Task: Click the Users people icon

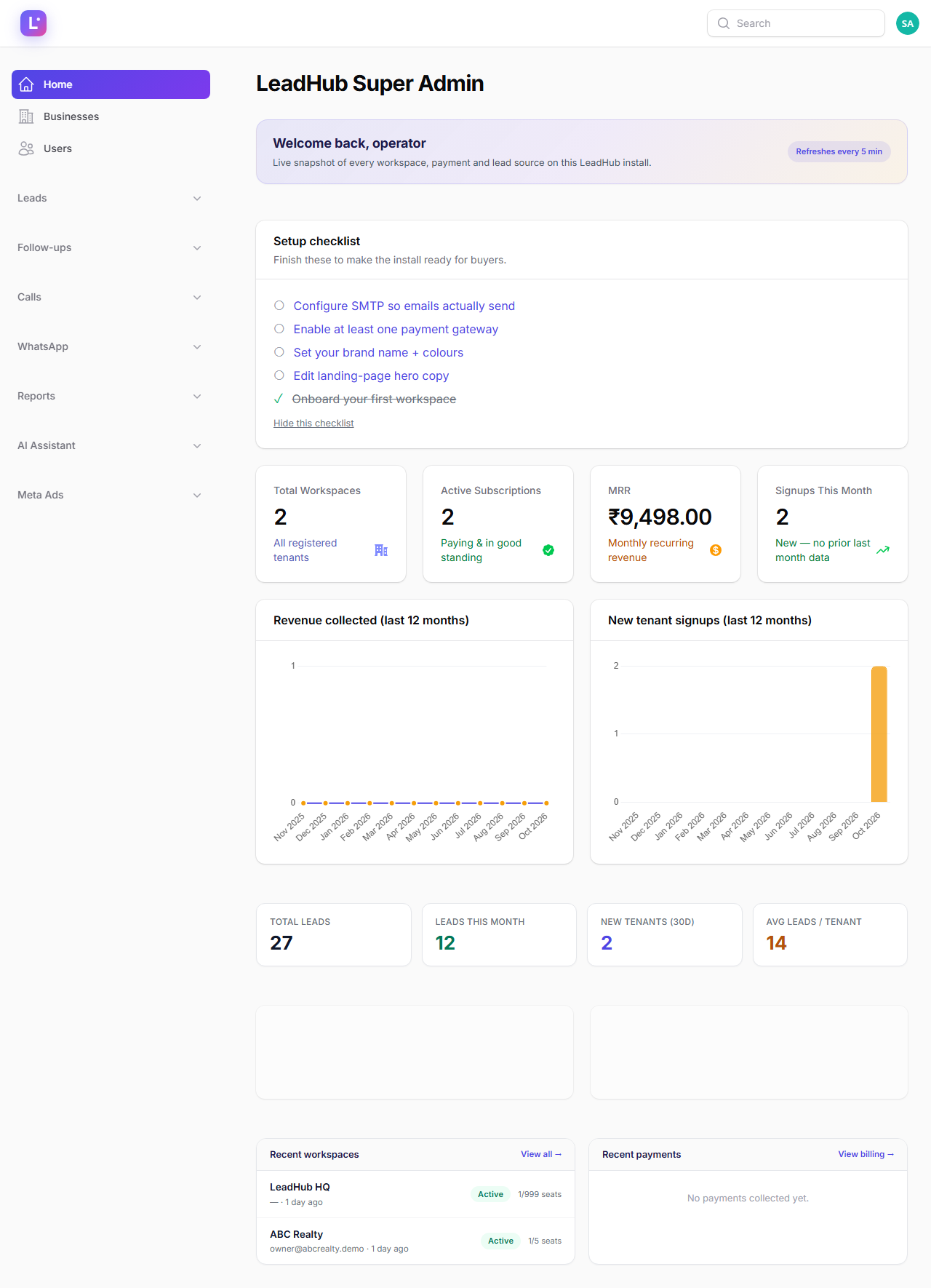Action: click(x=26, y=148)
